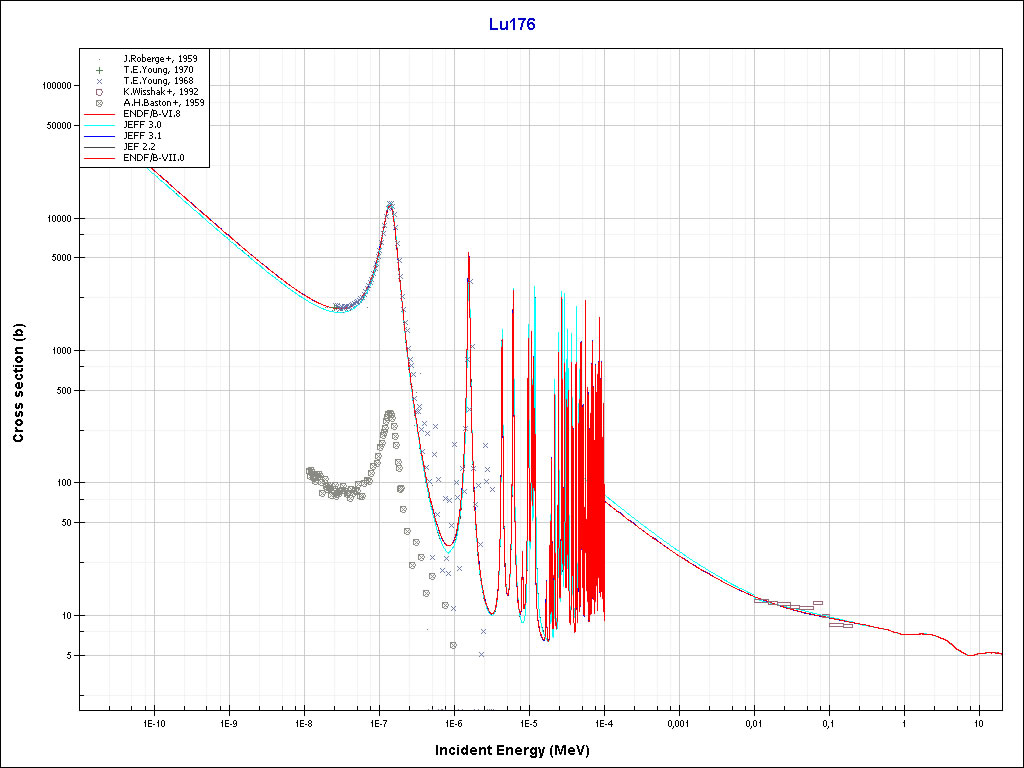
Task: Select the K.Wisshak 1992 square marker icon
Action: click(99, 92)
